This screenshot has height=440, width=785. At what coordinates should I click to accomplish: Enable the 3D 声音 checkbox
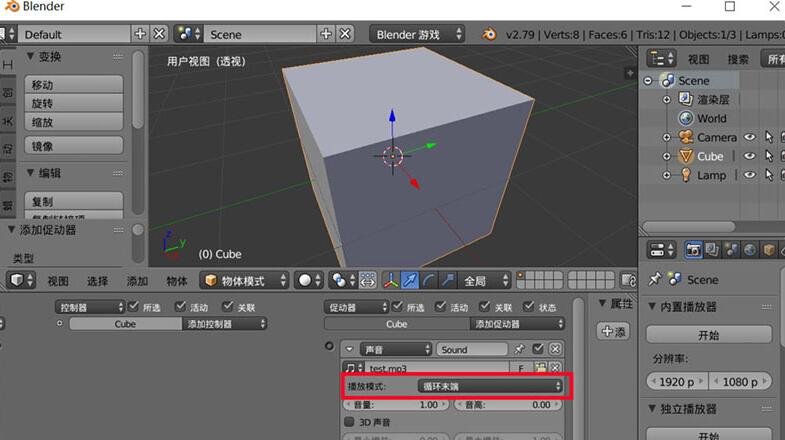pos(350,422)
